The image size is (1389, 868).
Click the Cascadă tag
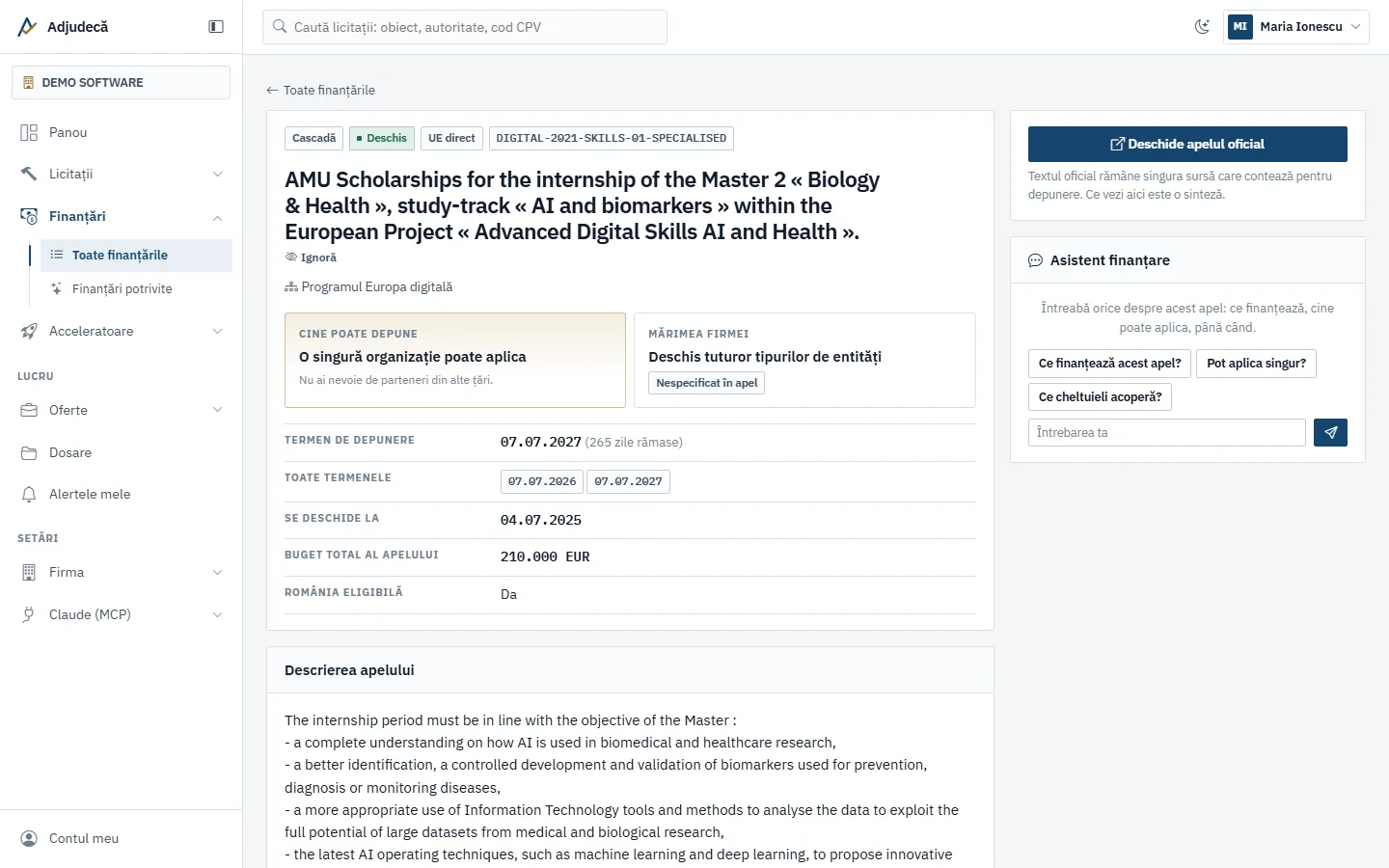(x=314, y=138)
